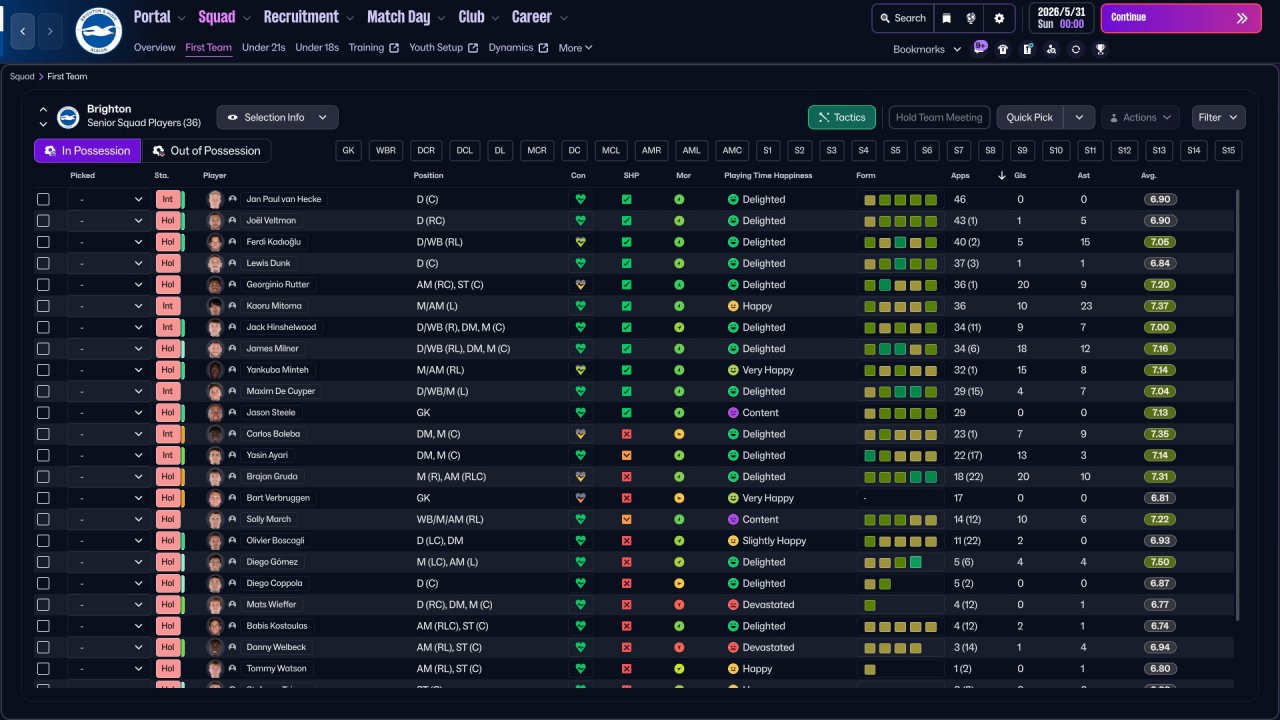1280x720 pixels.
Task: Tick the checkbox for Jan Paul van Hecke
Action: click(x=43, y=199)
